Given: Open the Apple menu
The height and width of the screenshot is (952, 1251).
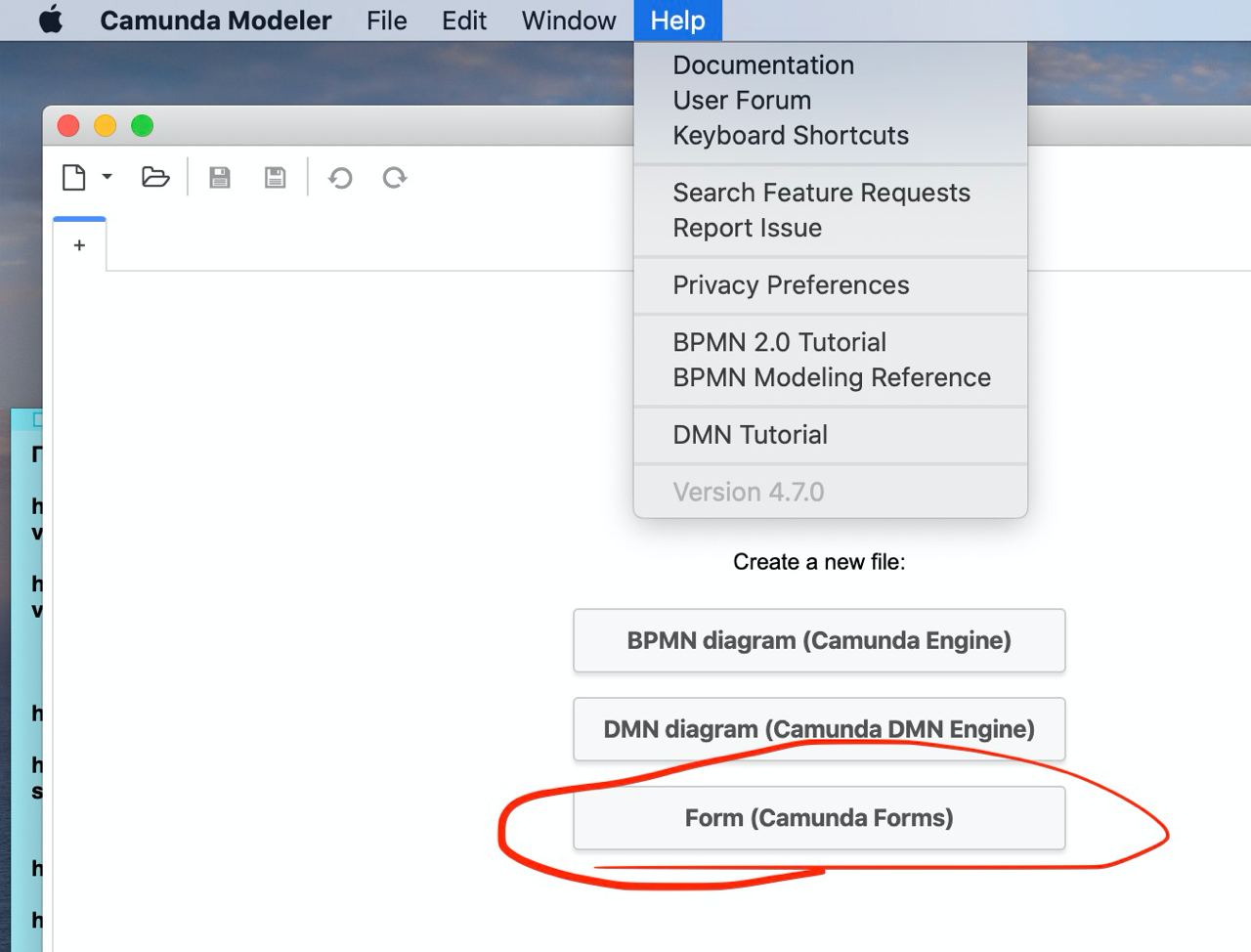Looking at the screenshot, I should tap(51, 20).
